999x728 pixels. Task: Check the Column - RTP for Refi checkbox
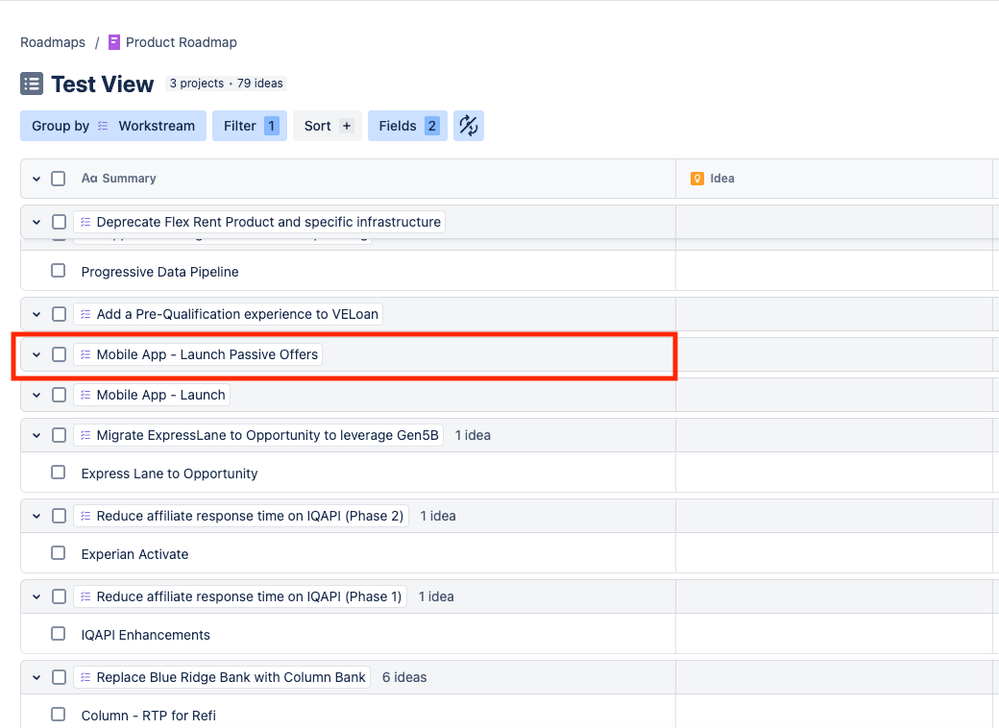click(x=58, y=714)
